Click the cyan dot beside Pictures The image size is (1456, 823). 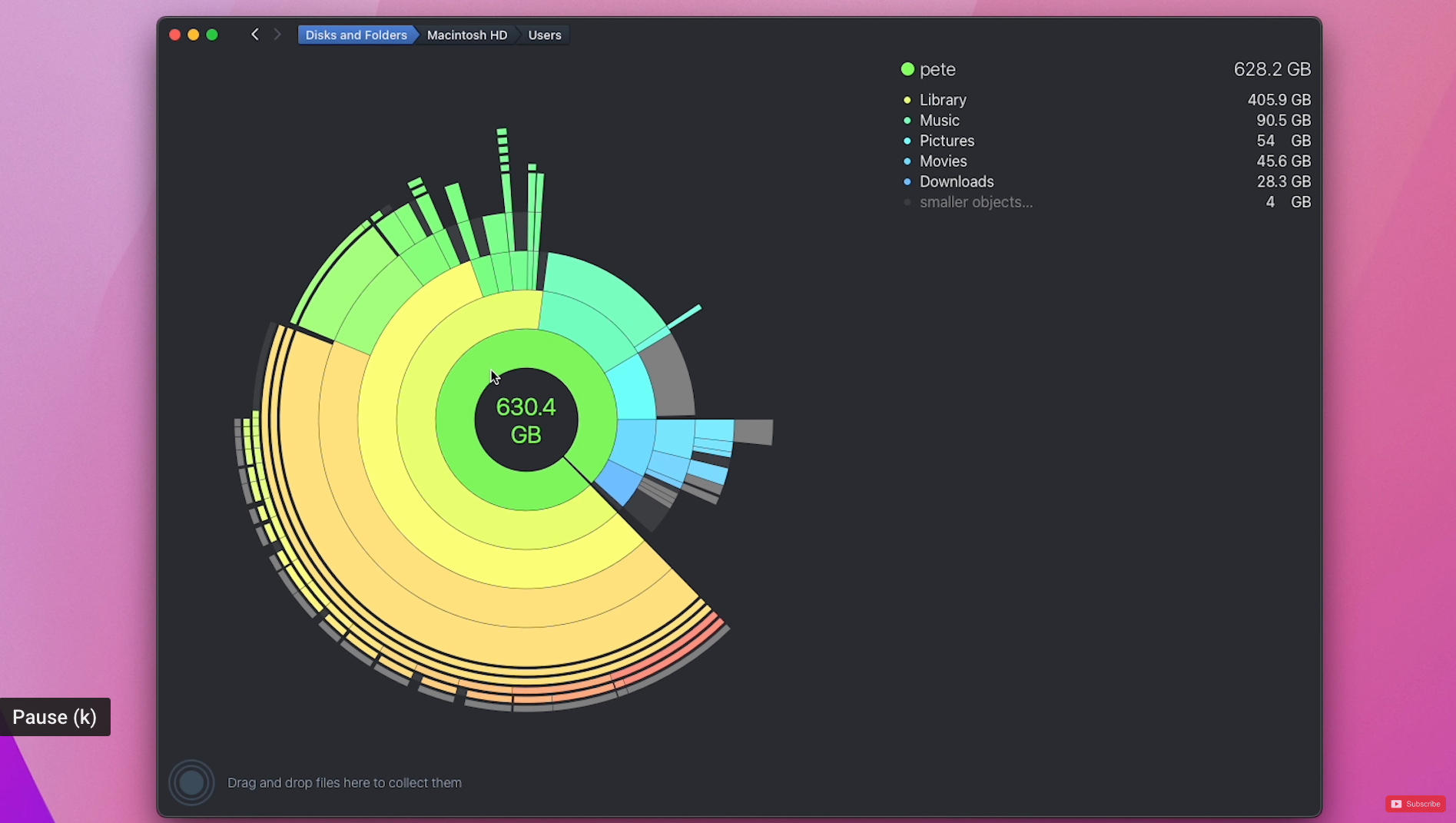907,141
